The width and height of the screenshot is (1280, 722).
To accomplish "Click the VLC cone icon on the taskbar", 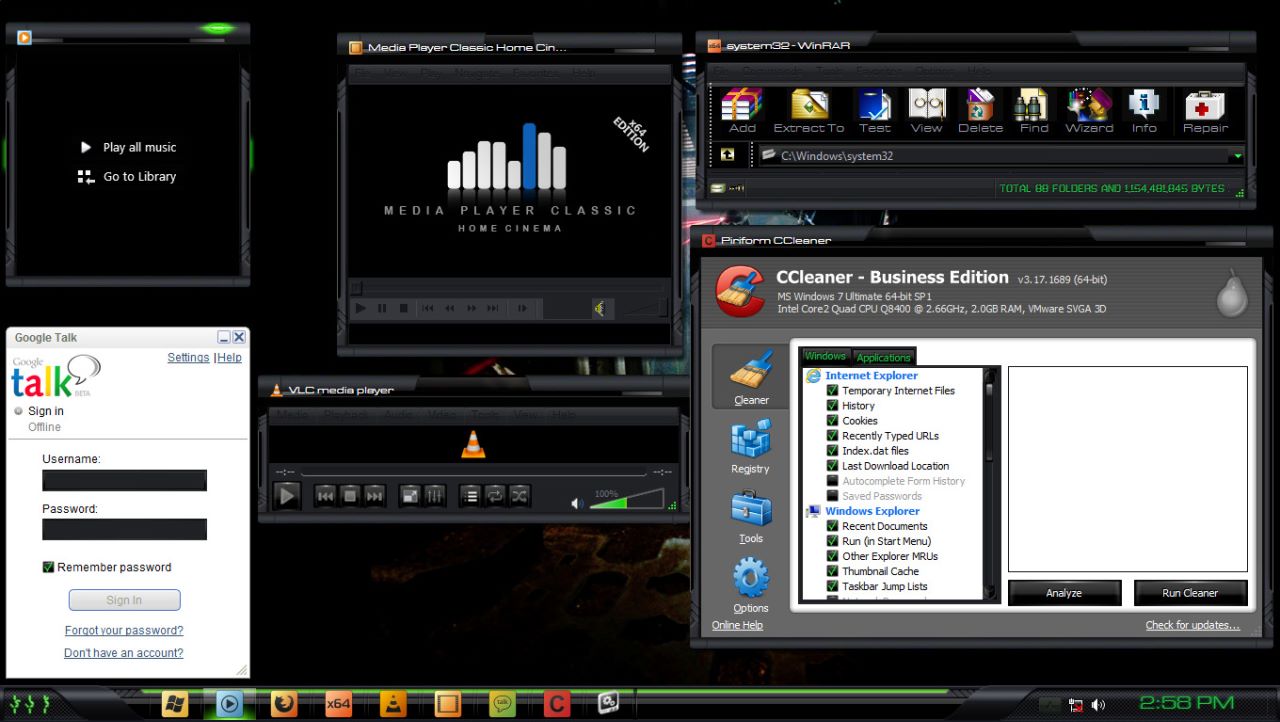I will (x=394, y=704).
